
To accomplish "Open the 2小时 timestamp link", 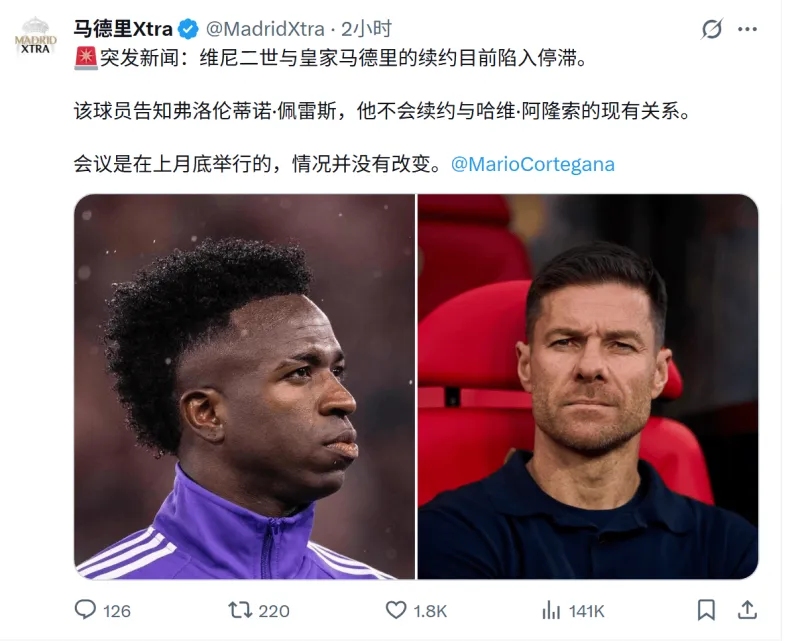I will tap(366, 29).
